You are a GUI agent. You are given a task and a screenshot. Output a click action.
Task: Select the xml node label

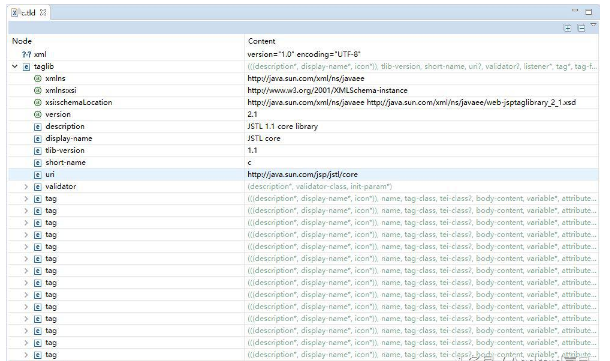40,54
